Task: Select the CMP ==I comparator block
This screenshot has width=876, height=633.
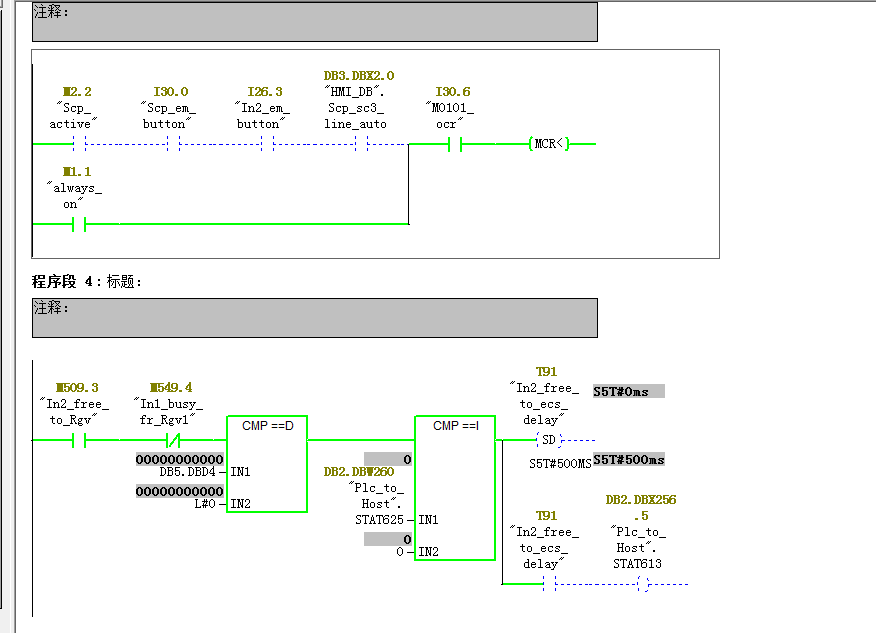Action: (x=455, y=488)
